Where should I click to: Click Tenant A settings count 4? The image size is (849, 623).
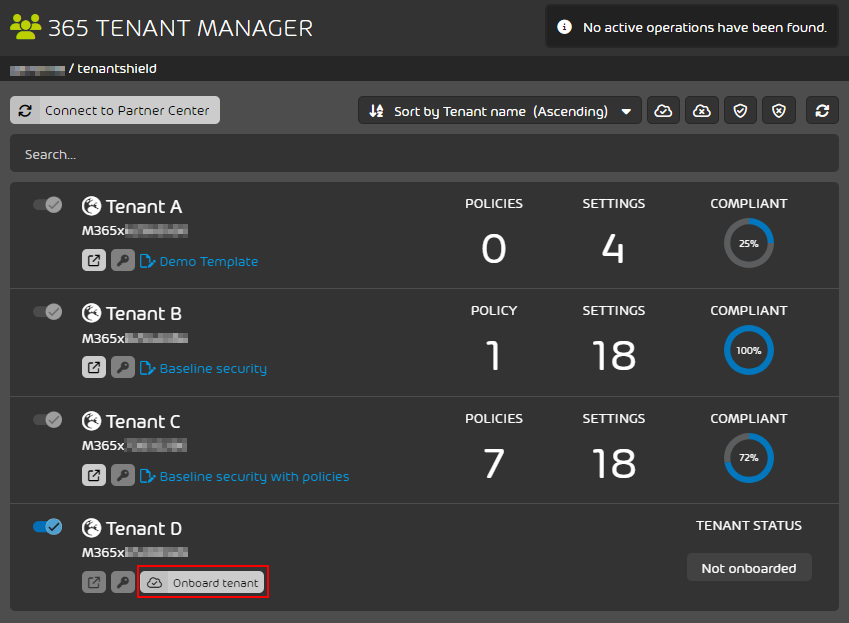pyautogui.click(x=613, y=249)
